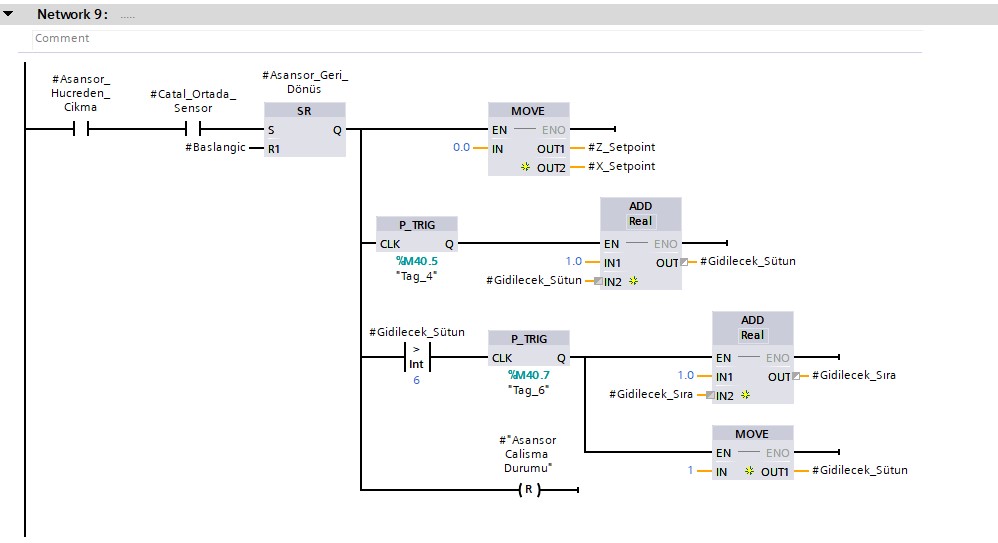Click the #X_Setpoint output operand
The image size is (998, 543).
pos(621,167)
